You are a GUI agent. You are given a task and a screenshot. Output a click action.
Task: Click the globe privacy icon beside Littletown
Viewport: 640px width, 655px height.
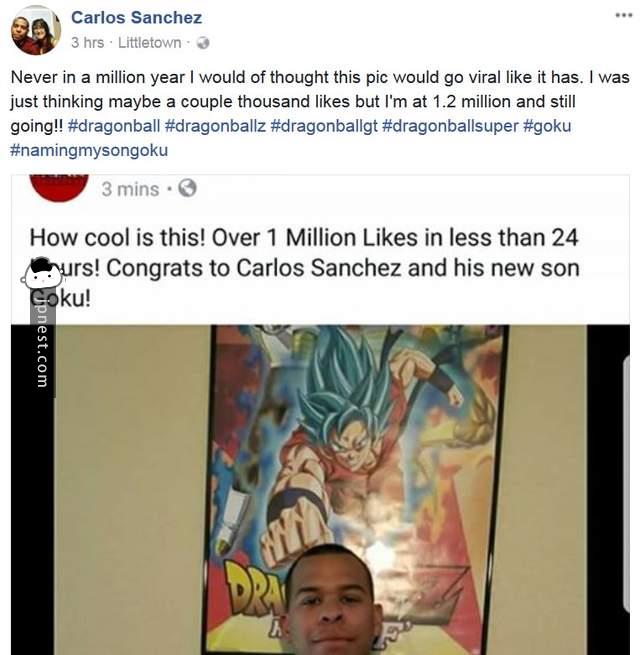203,43
